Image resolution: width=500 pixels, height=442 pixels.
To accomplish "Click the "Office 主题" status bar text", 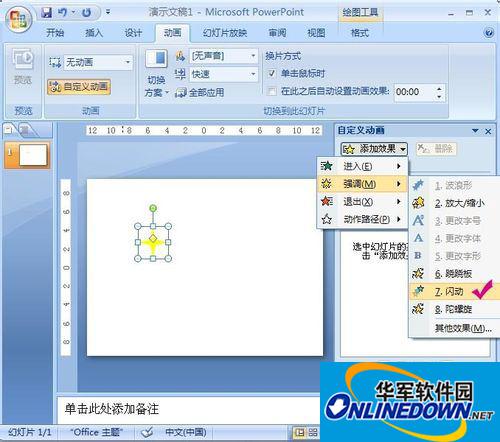I will click(96, 432).
